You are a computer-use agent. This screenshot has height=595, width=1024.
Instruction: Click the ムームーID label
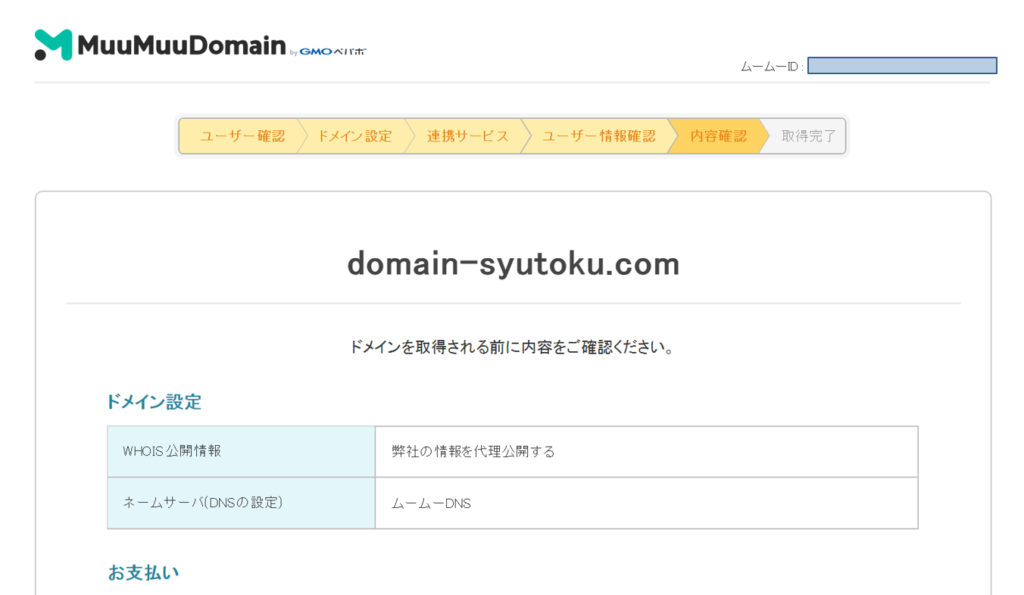pos(770,66)
